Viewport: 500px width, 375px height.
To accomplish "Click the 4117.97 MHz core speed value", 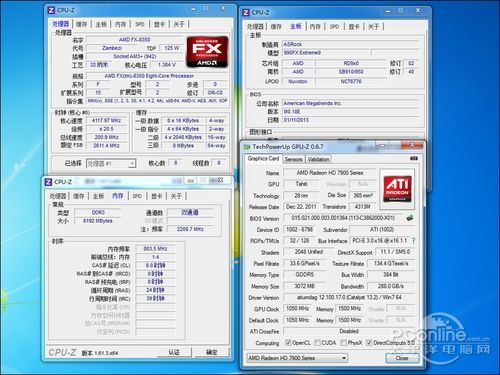I will click(107, 121).
